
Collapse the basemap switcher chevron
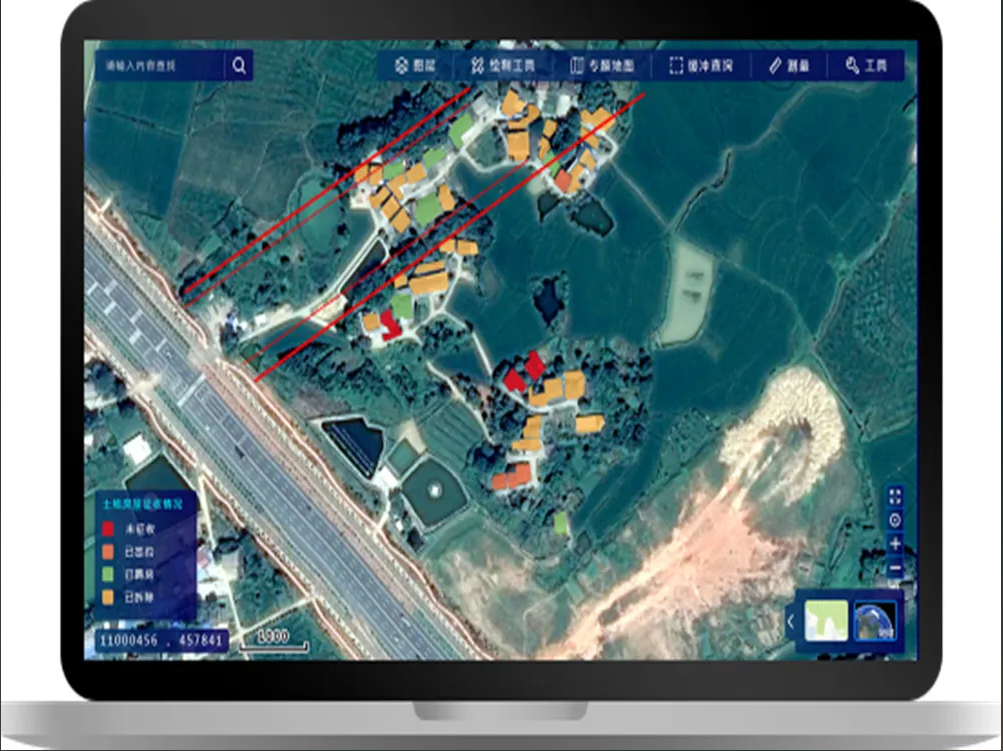pyautogui.click(x=789, y=622)
